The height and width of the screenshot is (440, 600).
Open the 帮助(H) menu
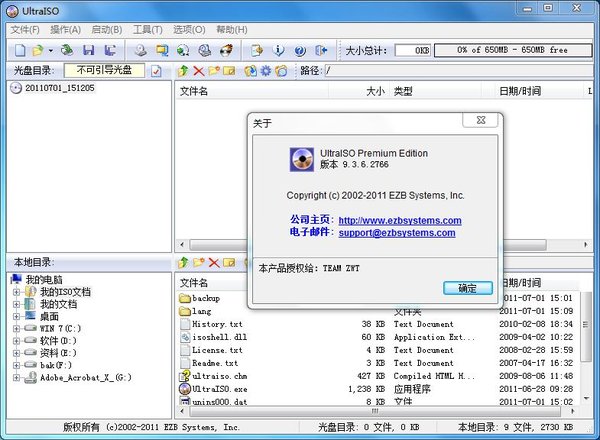232,29
